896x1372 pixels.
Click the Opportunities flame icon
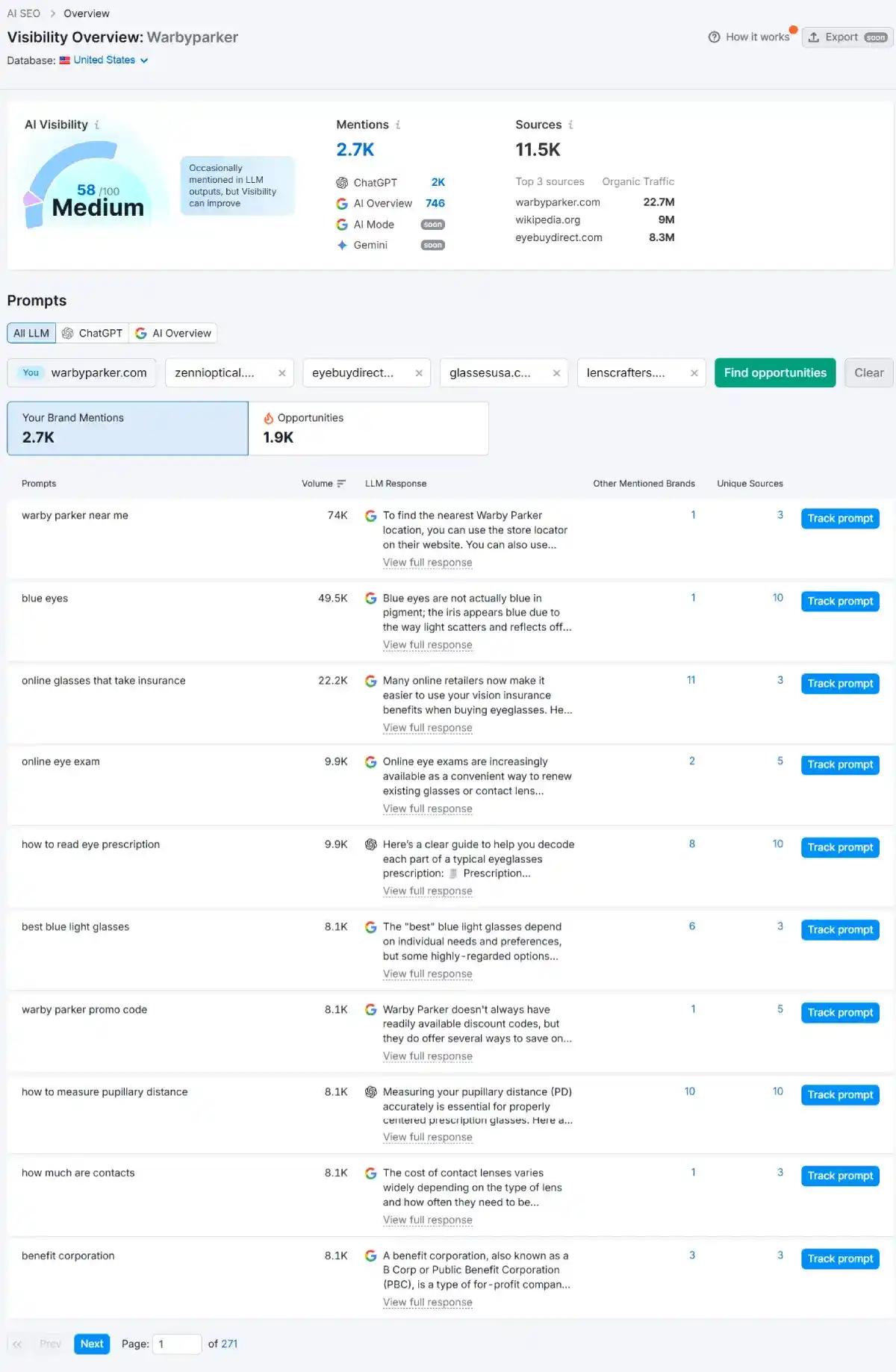(269, 418)
